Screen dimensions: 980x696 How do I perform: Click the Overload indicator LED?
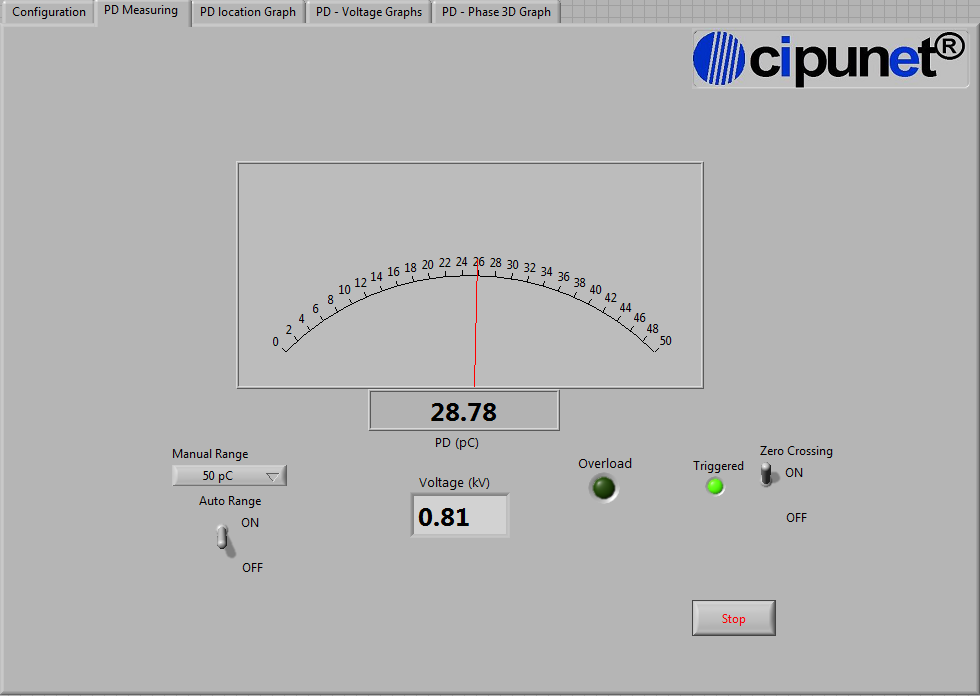[604, 488]
